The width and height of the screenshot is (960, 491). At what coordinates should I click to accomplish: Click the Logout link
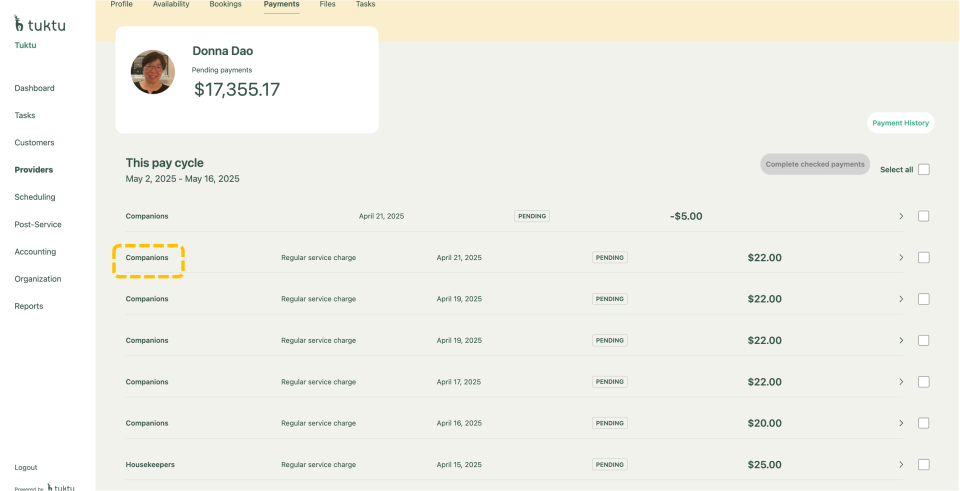[26, 467]
